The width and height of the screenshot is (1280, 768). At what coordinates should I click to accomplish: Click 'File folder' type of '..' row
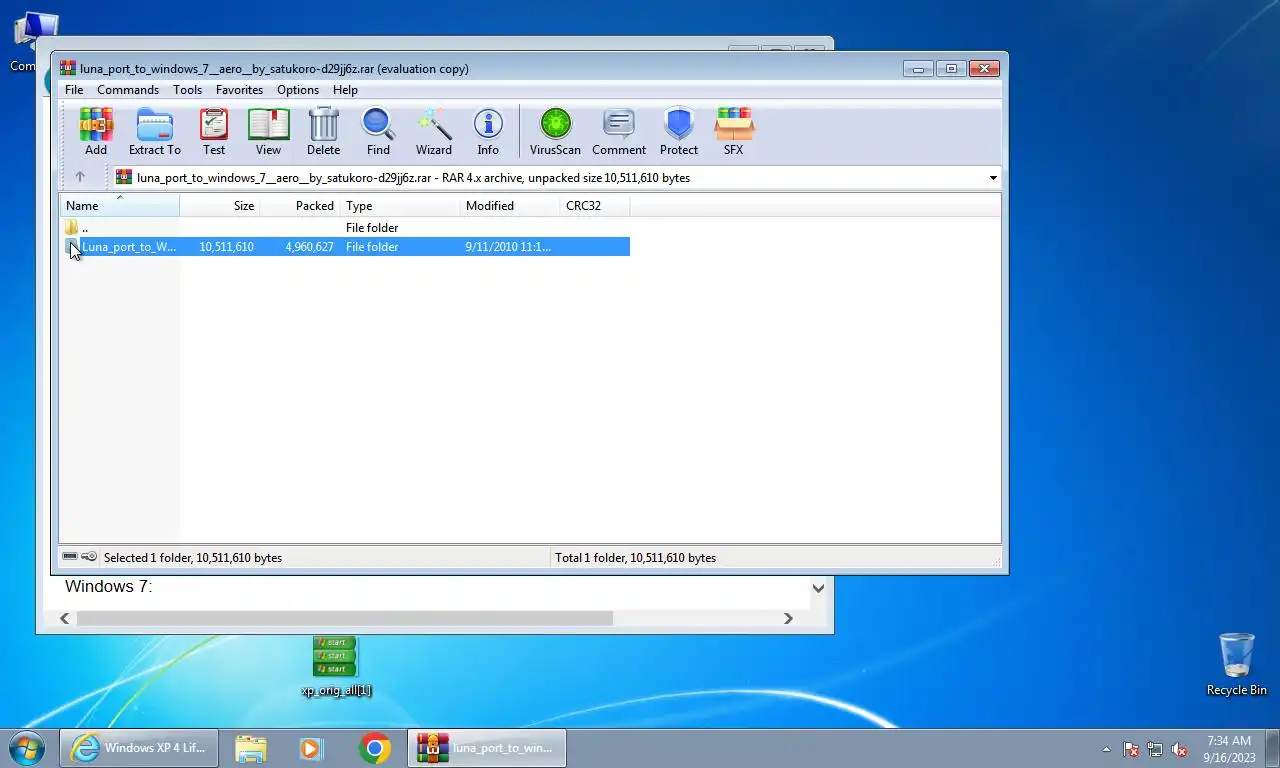point(372,228)
